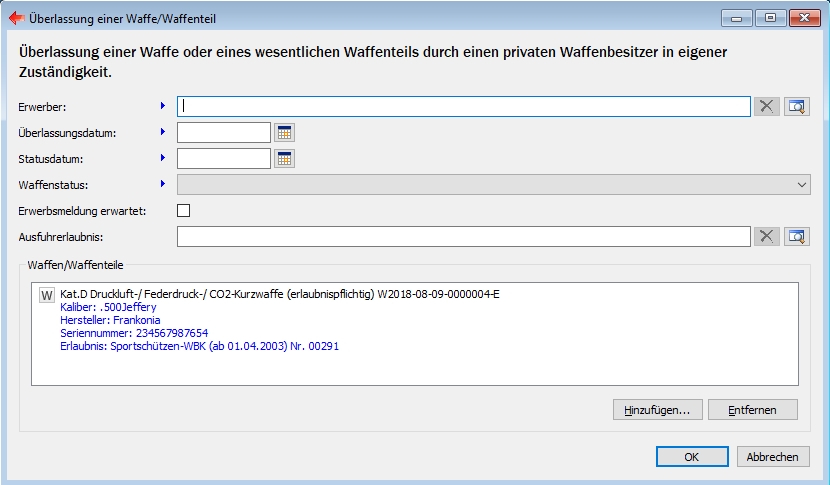
Task: Open calendar picker for Überlassungsdatum
Action: [x=284, y=132]
